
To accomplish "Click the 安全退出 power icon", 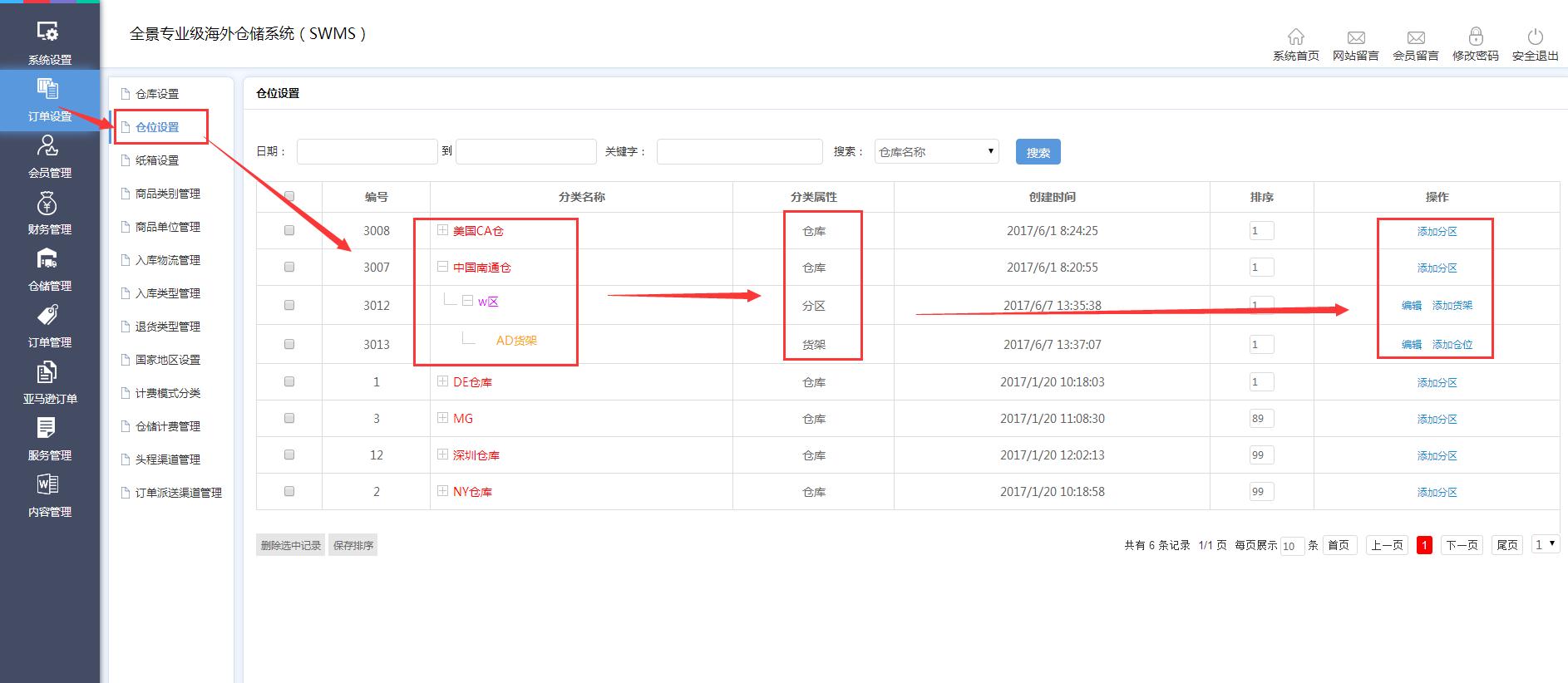I will click(1535, 37).
